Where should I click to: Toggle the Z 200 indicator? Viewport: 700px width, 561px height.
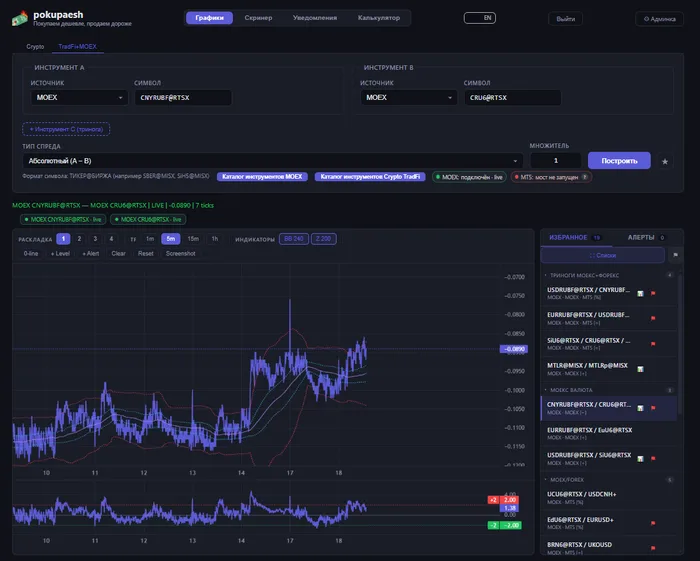tap(323, 239)
